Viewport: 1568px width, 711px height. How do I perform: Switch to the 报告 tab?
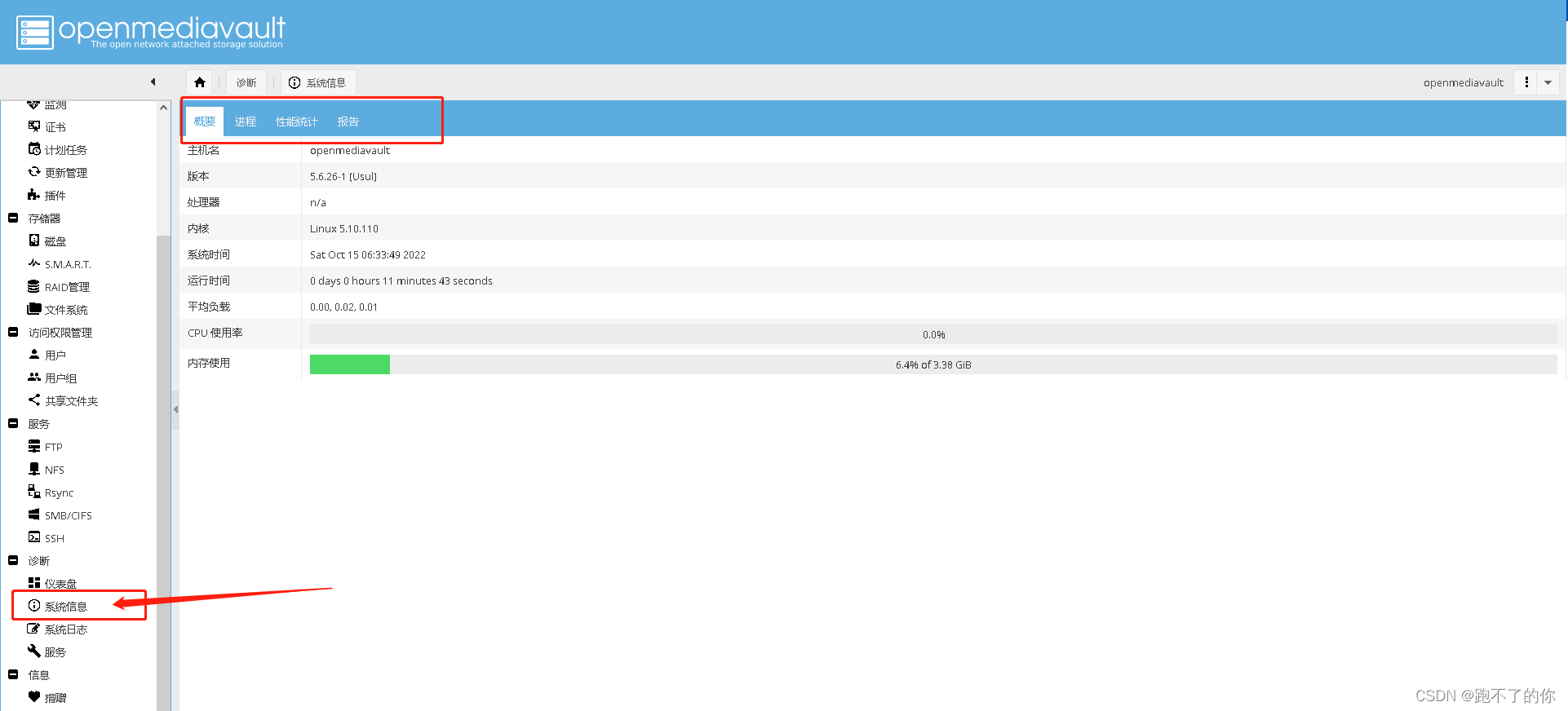coord(348,121)
